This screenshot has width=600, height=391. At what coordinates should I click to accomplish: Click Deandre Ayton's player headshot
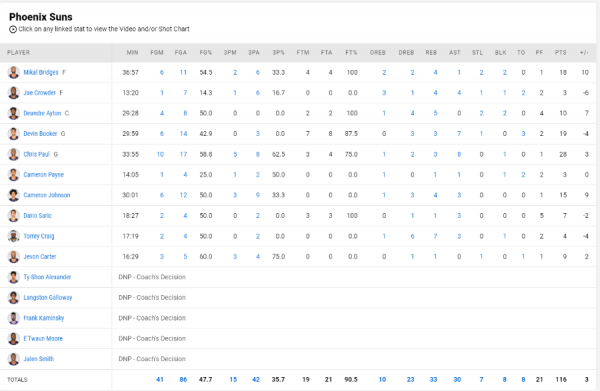click(13, 113)
